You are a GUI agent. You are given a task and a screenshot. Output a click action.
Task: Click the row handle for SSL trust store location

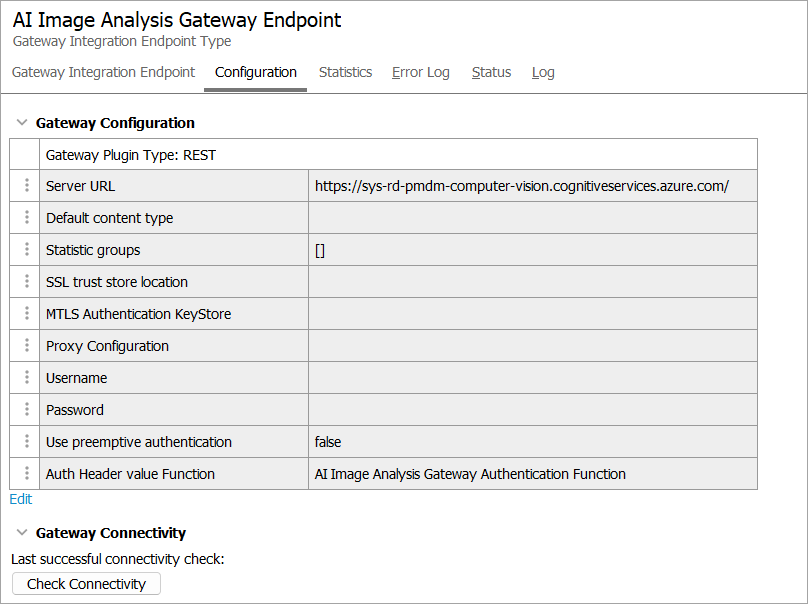(27, 282)
